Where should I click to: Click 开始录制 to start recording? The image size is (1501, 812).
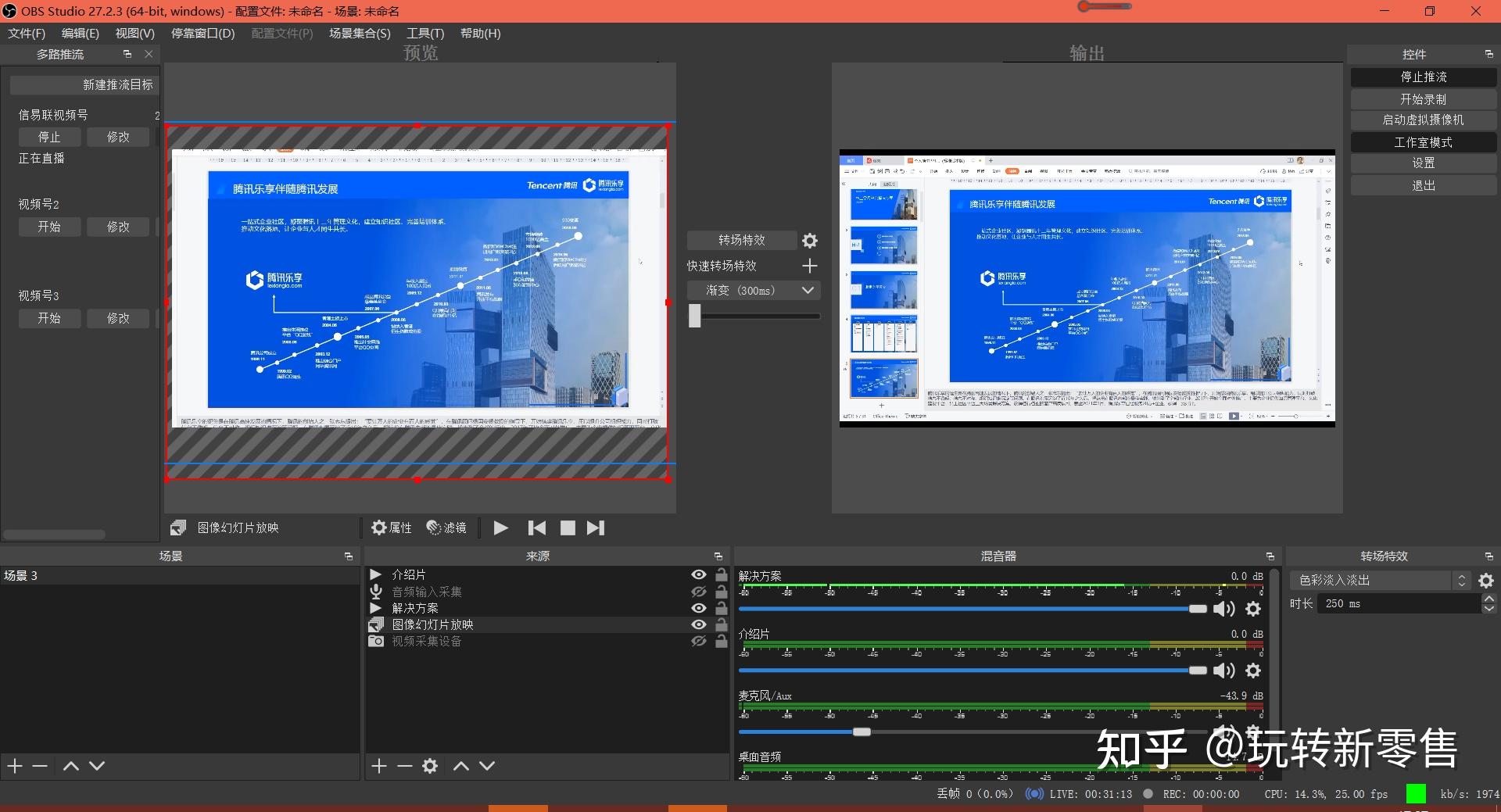[x=1424, y=99]
